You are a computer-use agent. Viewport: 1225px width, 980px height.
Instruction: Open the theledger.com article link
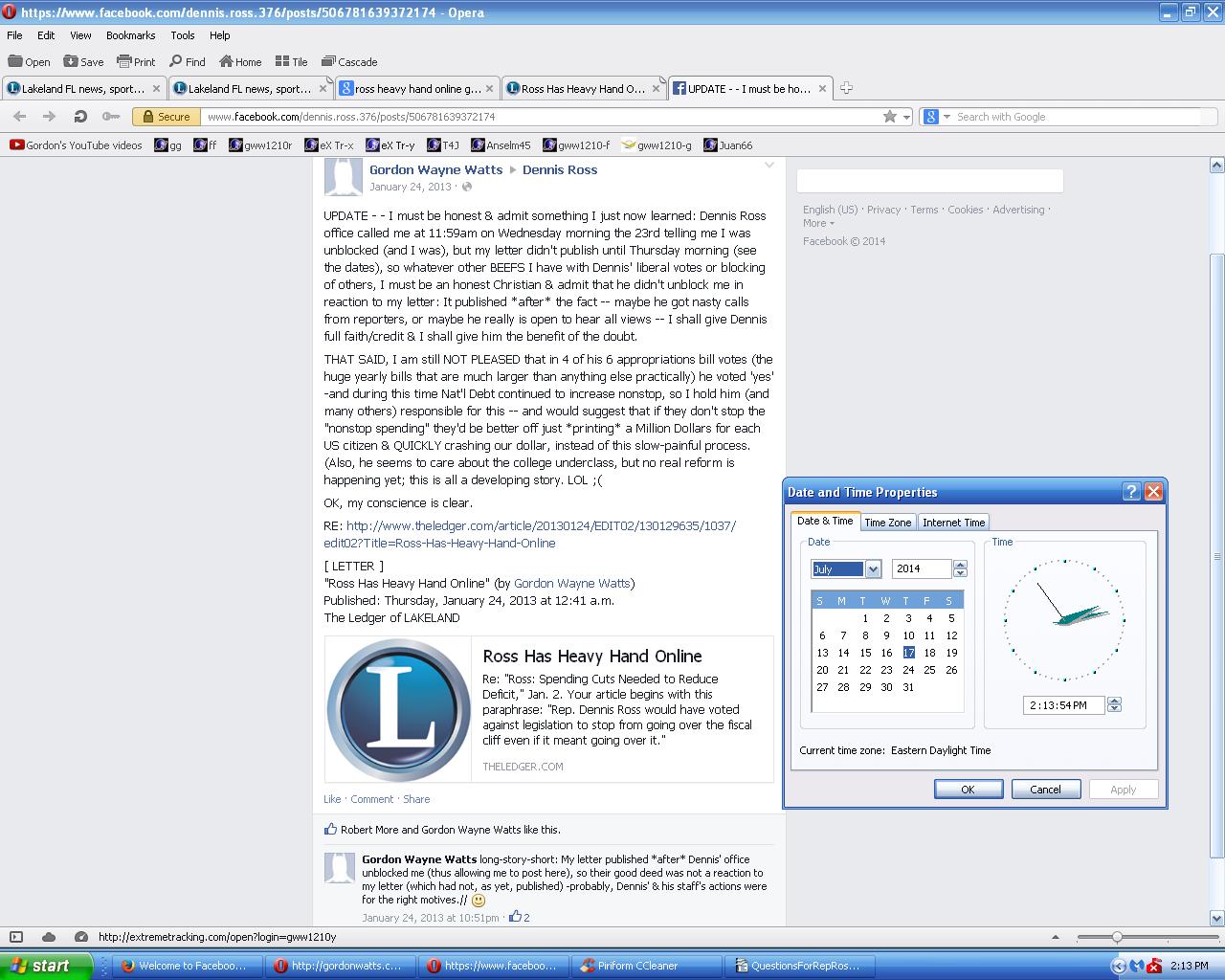[529, 534]
